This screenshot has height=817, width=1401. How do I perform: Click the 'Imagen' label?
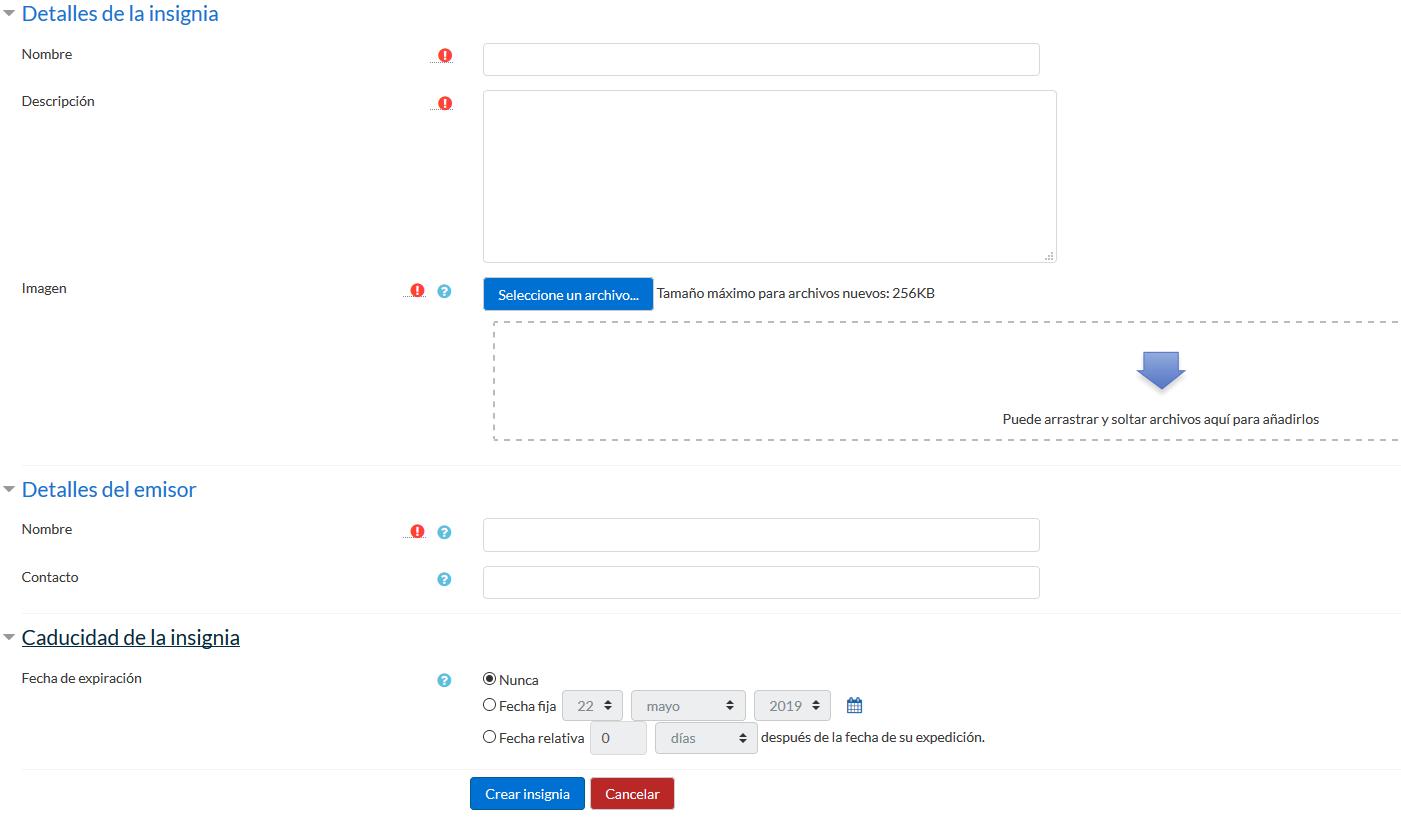point(44,288)
